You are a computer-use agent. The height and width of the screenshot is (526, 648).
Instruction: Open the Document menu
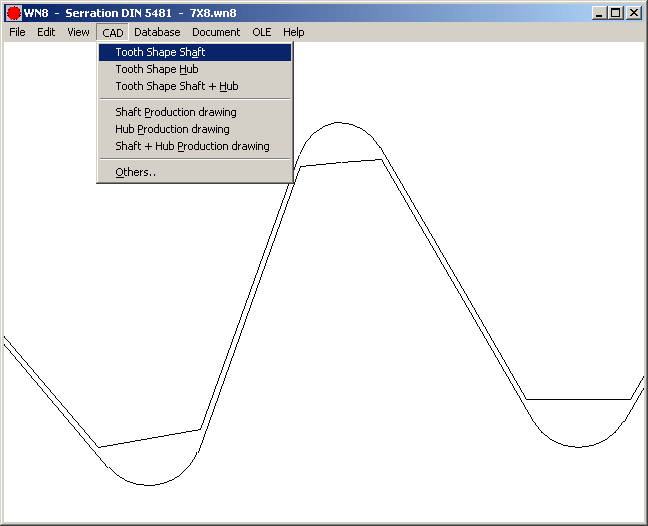[216, 32]
